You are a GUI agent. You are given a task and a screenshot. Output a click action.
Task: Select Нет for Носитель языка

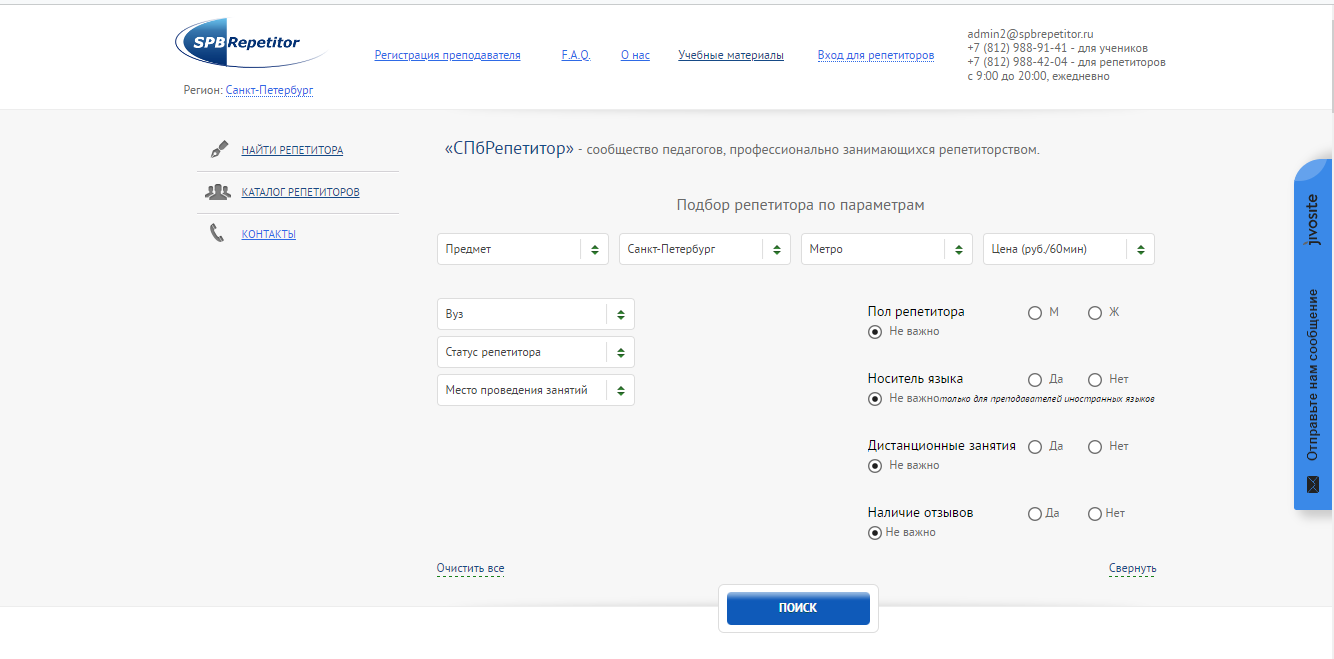[x=1095, y=380]
